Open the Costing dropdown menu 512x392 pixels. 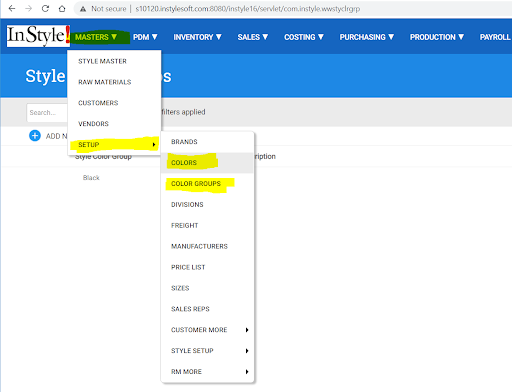click(304, 37)
